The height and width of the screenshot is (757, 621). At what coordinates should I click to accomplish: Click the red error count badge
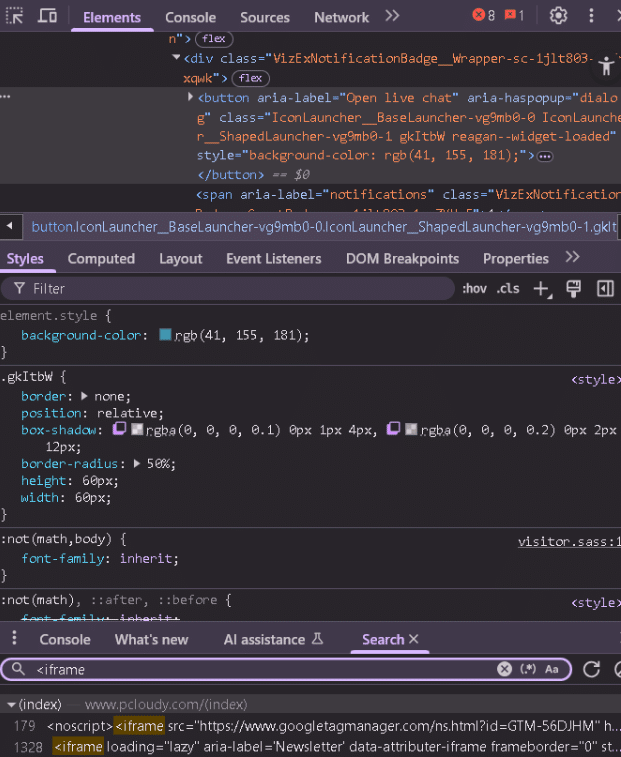(x=484, y=16)
